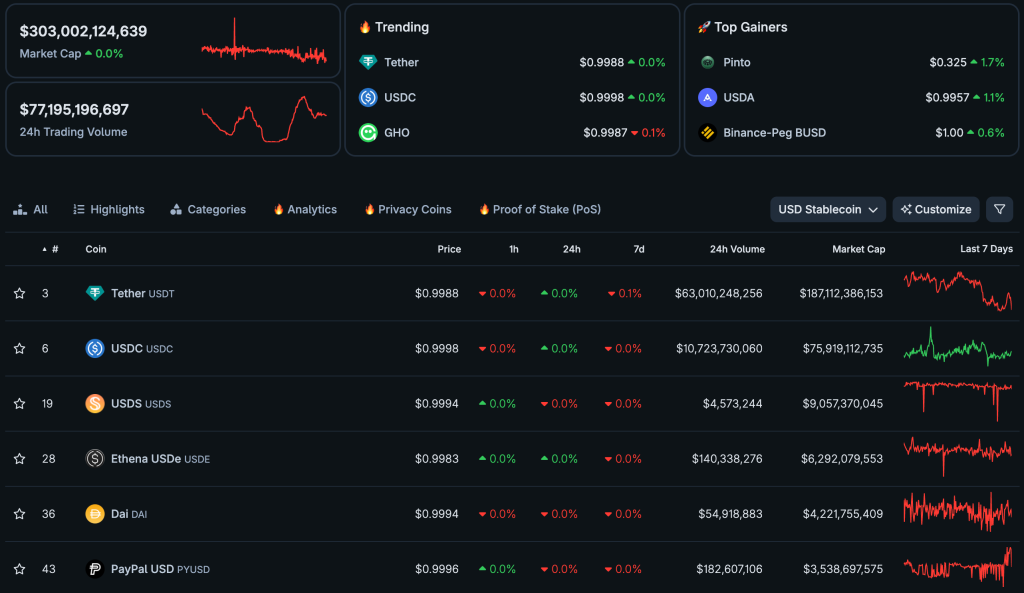Open the filter funnel icon
The width and height of the screenshot is (1024, 593).
(999, 209)
